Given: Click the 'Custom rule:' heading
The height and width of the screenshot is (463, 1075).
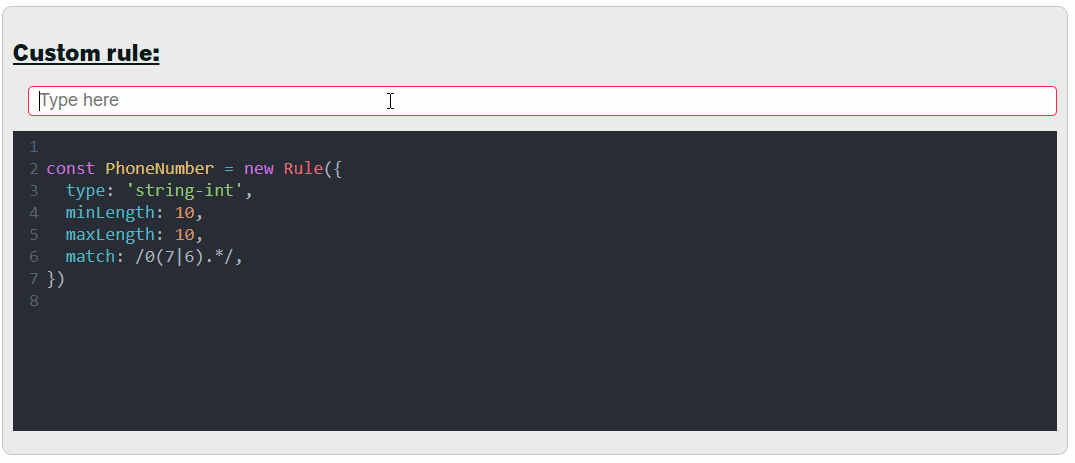Looking at the screenshot, I should 86,54.
